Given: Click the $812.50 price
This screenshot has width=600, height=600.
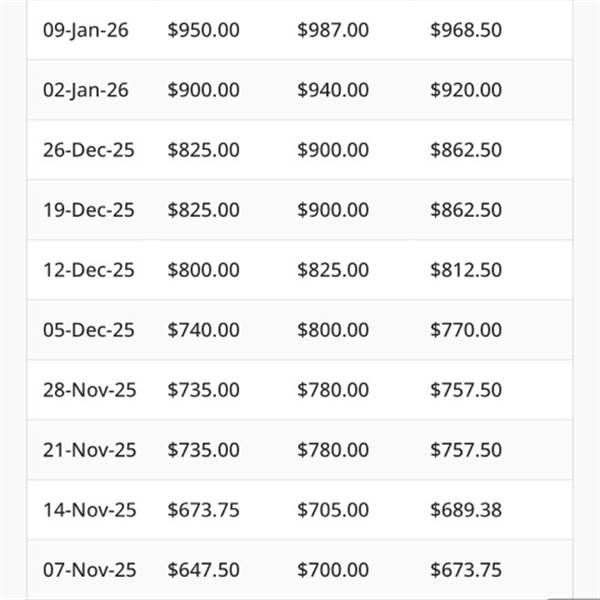Looking at the screenshot, I should click(x=466, y=270).
